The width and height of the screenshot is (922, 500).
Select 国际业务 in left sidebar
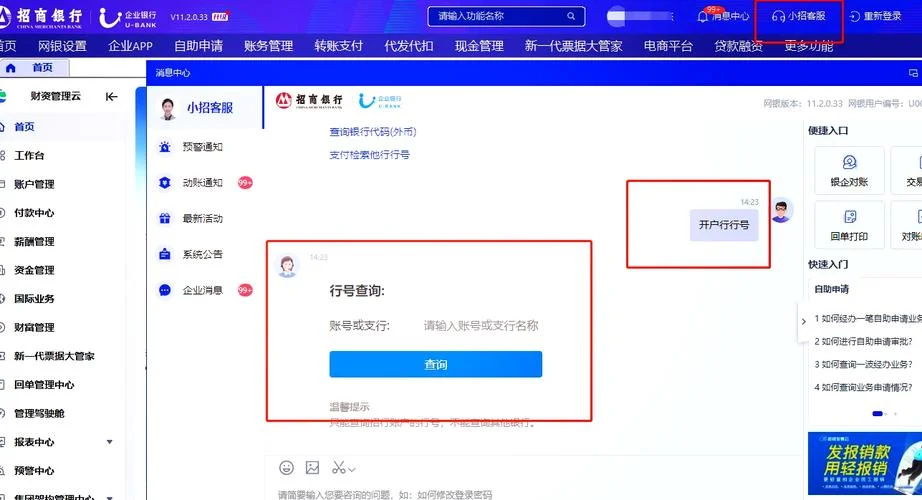pos(34,299)
